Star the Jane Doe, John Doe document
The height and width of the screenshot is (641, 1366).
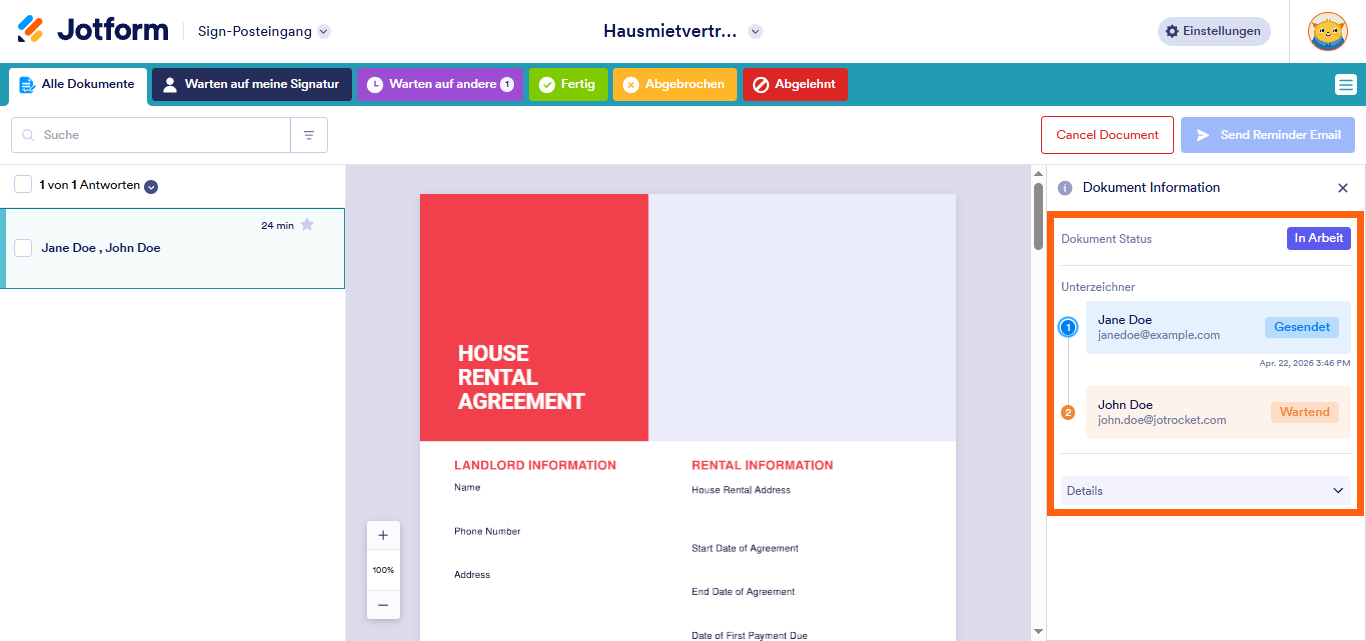tap(307, 225)
